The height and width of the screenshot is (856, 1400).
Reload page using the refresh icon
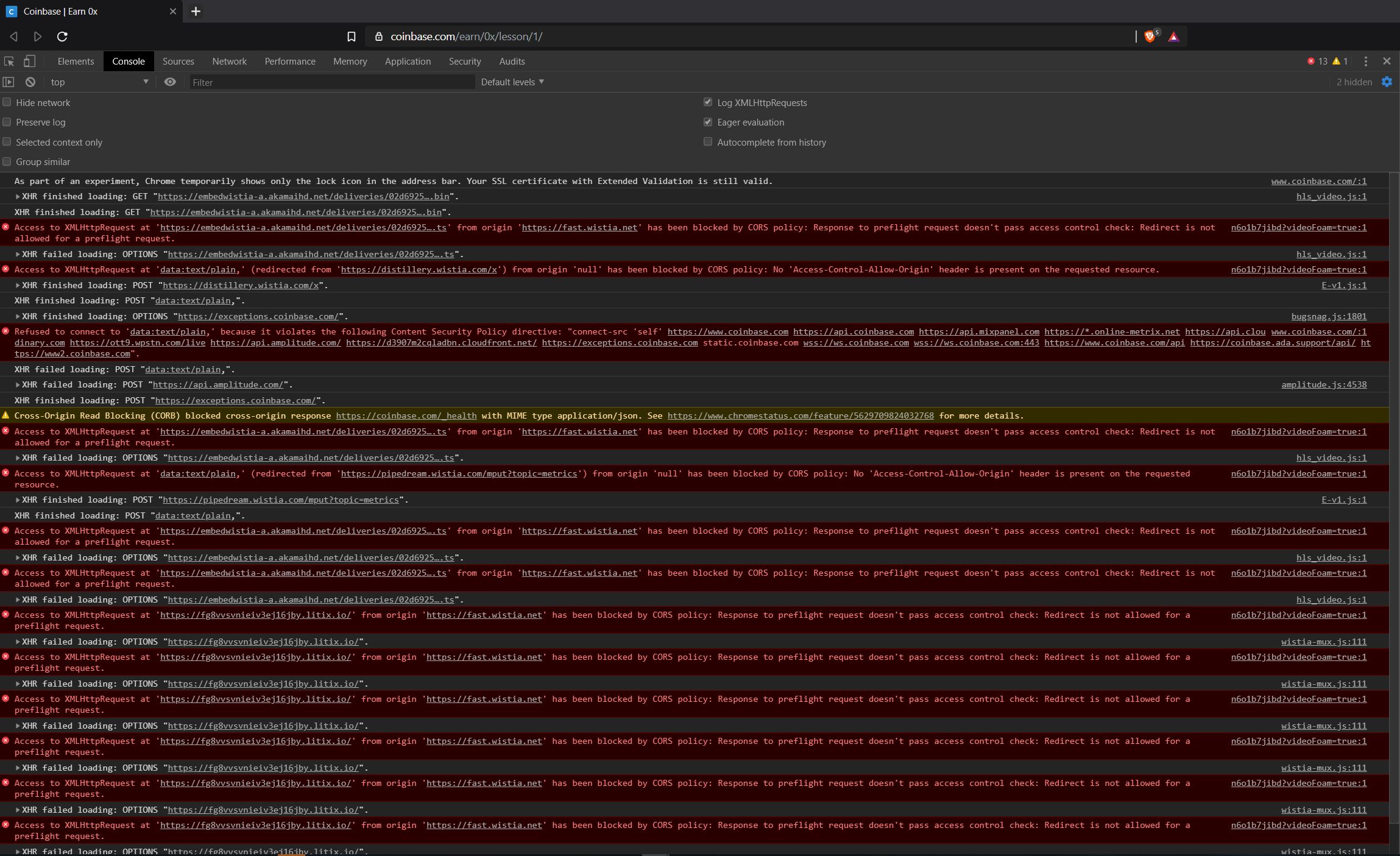[62, 37]
